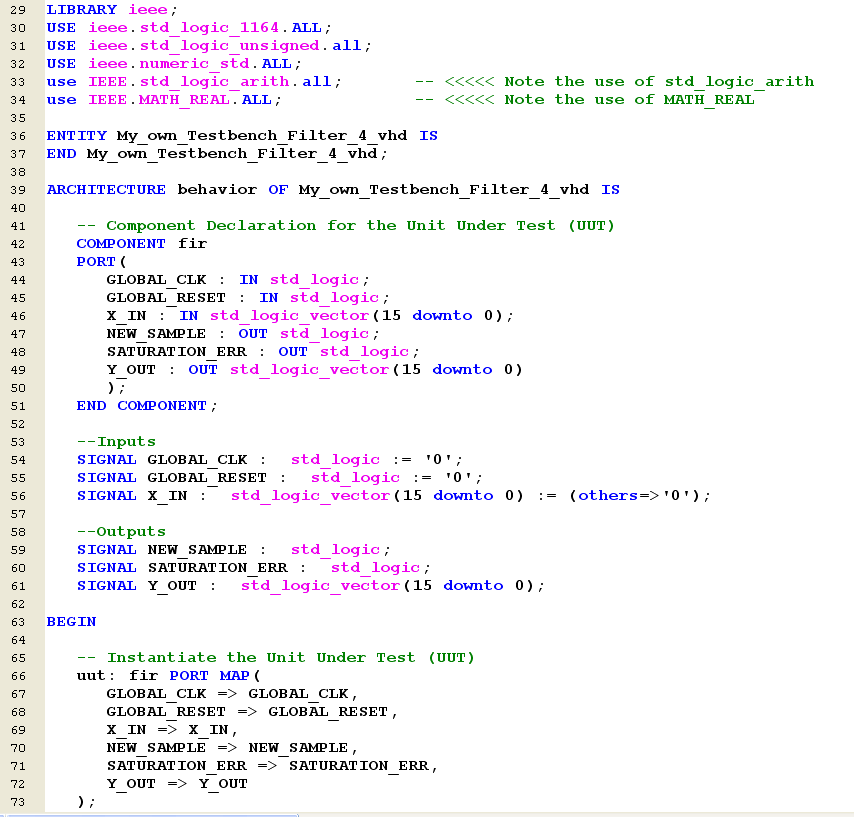Click line number 46 in the gutter
This screenshot has width=854, height=817.
pos(18,316)
